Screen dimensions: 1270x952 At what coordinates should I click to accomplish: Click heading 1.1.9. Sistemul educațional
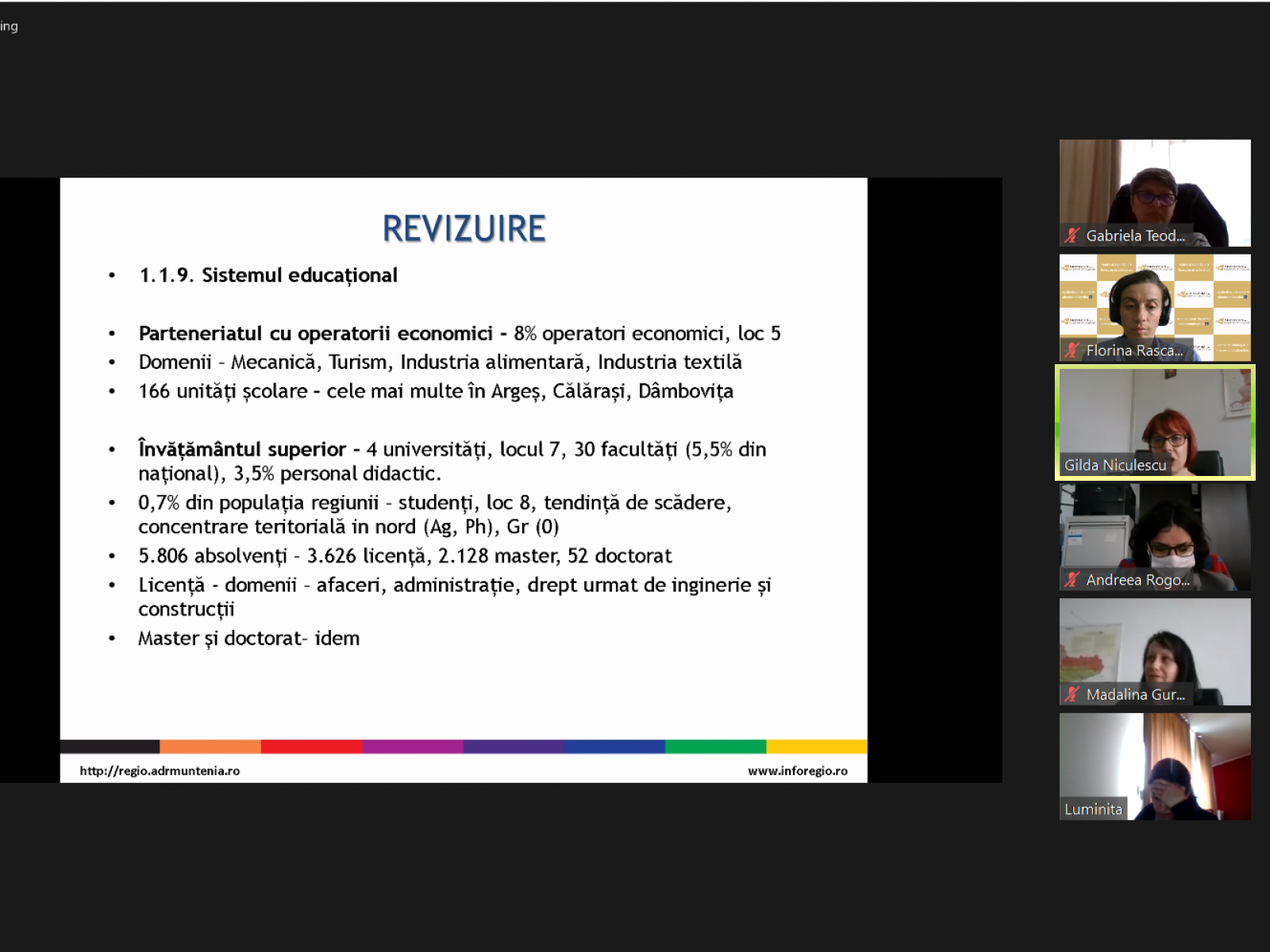(x=268, y=275)
